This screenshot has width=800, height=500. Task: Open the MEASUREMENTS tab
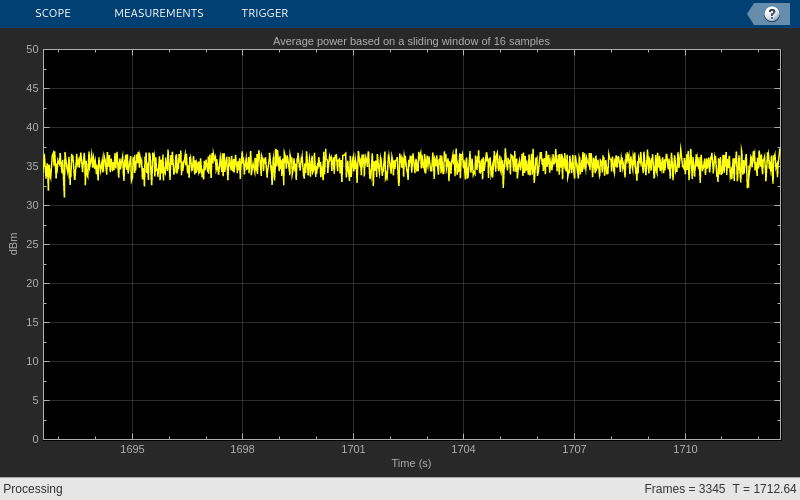point(159,13)
